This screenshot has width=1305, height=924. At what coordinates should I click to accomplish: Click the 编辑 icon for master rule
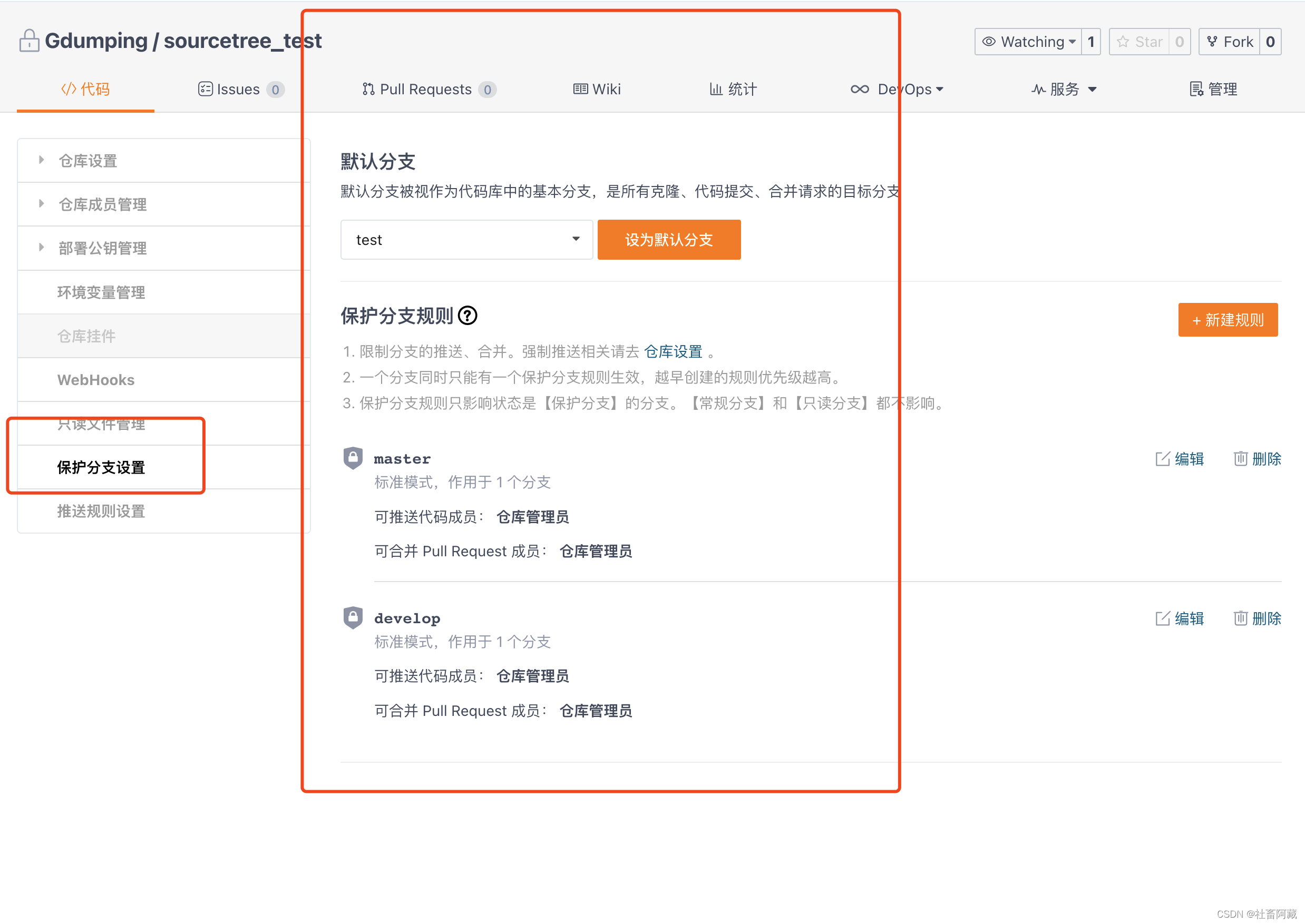point(1162,459)
